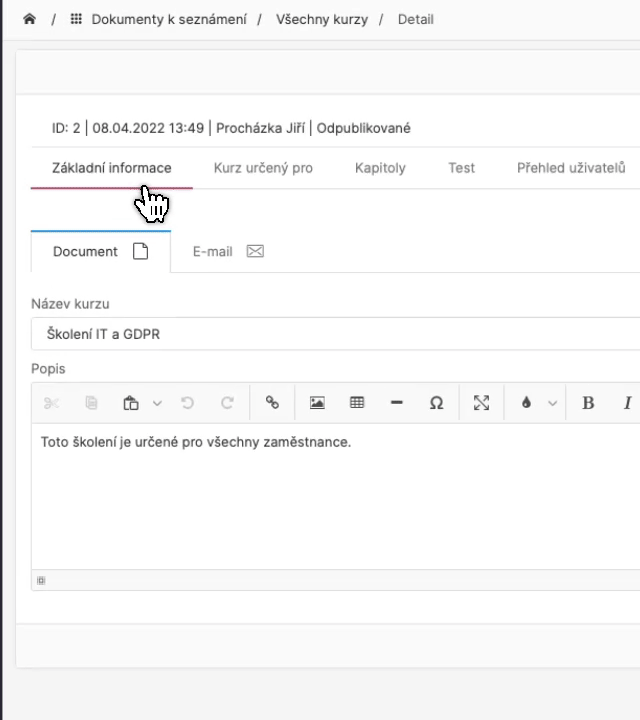Go to Všechny kurzy breadcrumb link
This screenshot has height=720, width=640.
click(x=322, y=19)
